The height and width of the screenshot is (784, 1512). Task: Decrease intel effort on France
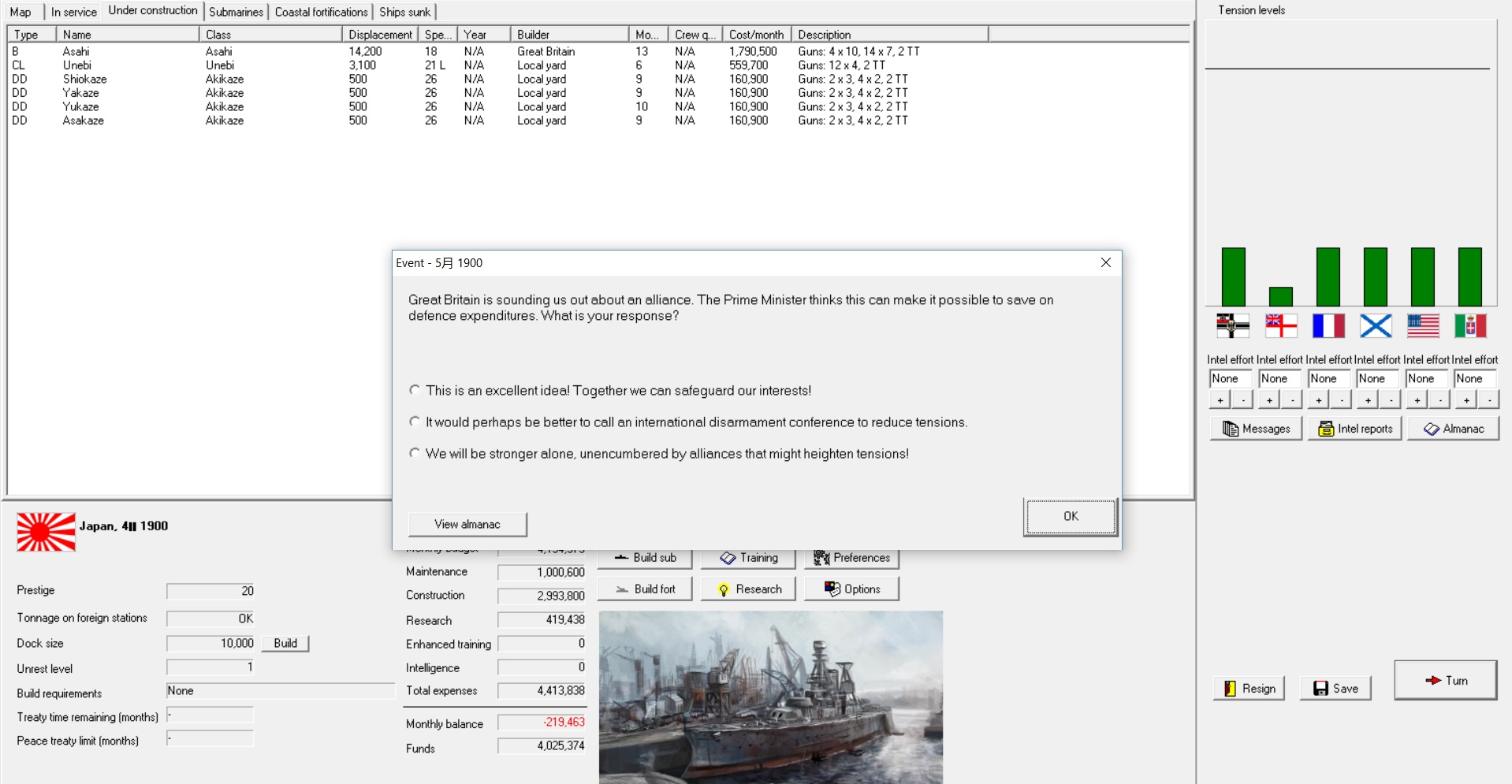tap(1342, 400)
